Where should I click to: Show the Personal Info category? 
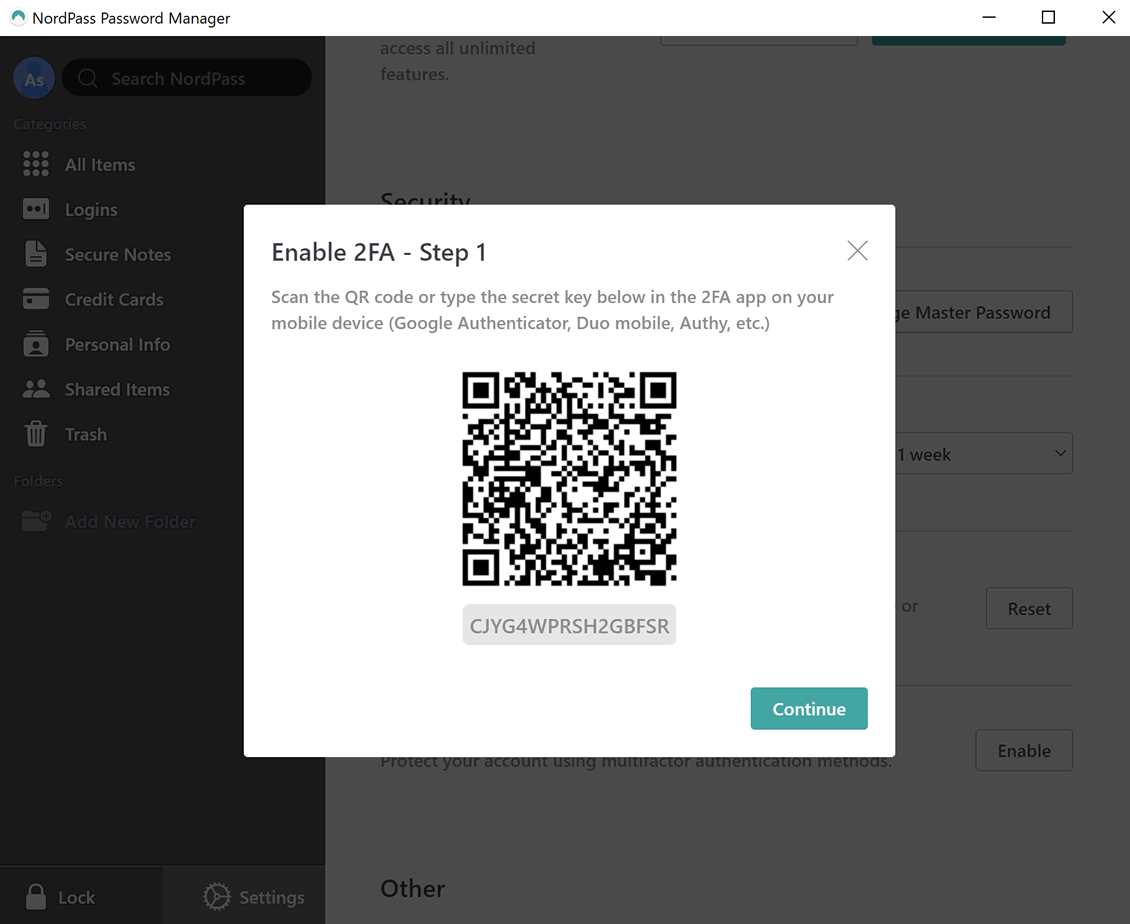(x=117, y=345)
